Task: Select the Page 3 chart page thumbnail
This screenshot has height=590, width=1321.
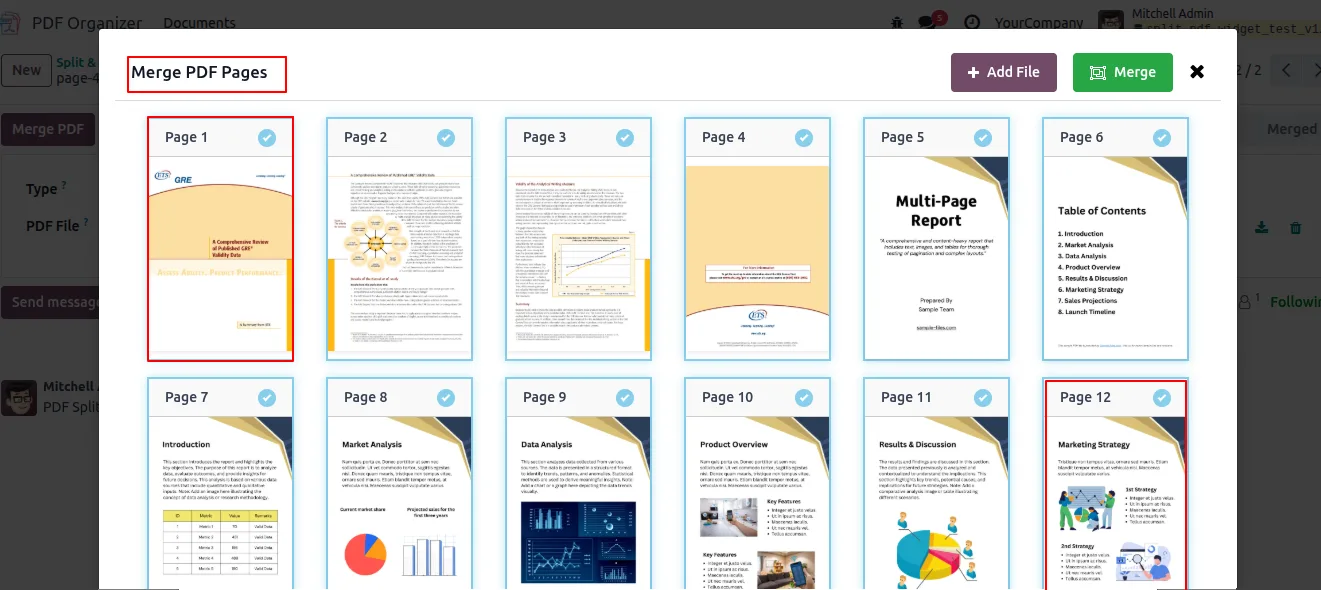Action: pyautogui.click(x=579, y=258)
